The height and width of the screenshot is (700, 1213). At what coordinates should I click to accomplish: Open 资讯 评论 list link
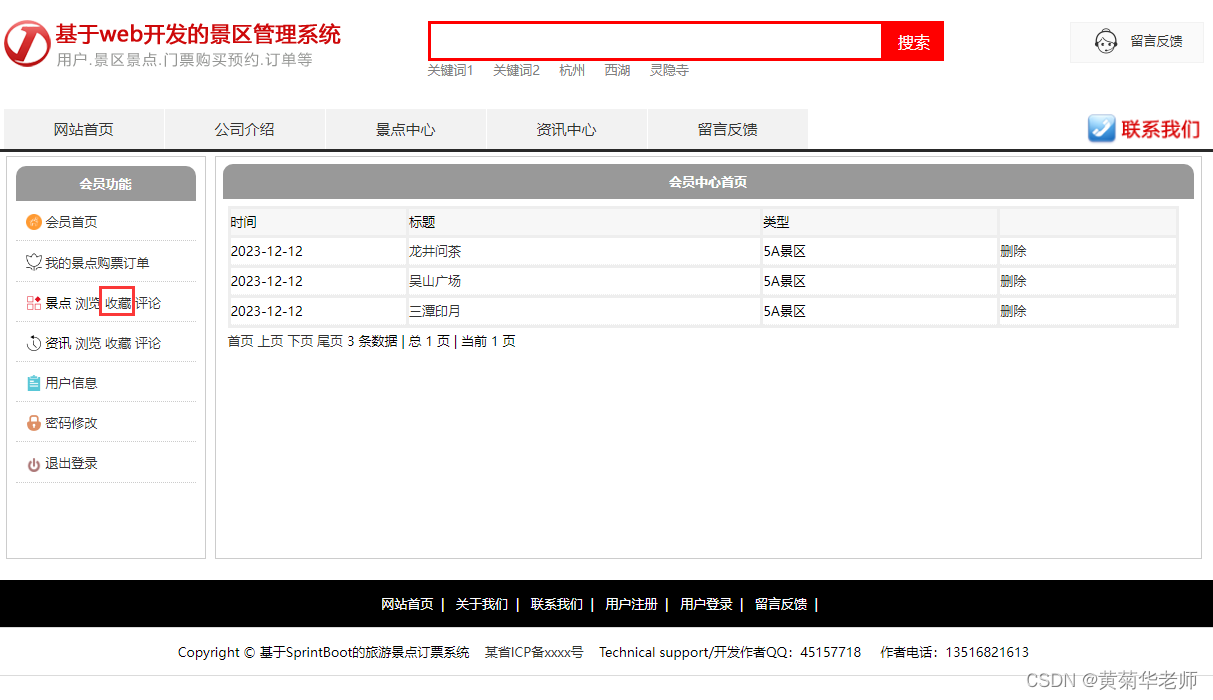pos(148,343)
